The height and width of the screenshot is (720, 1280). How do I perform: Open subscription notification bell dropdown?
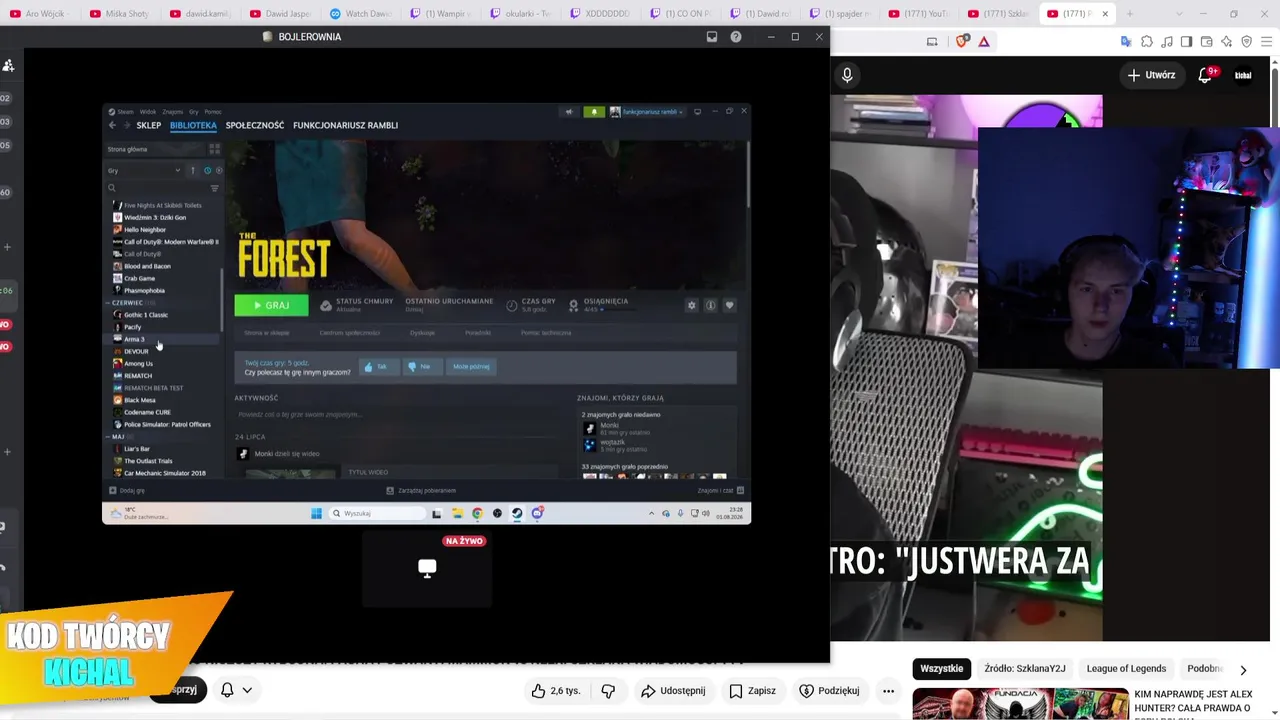[235, 690]
